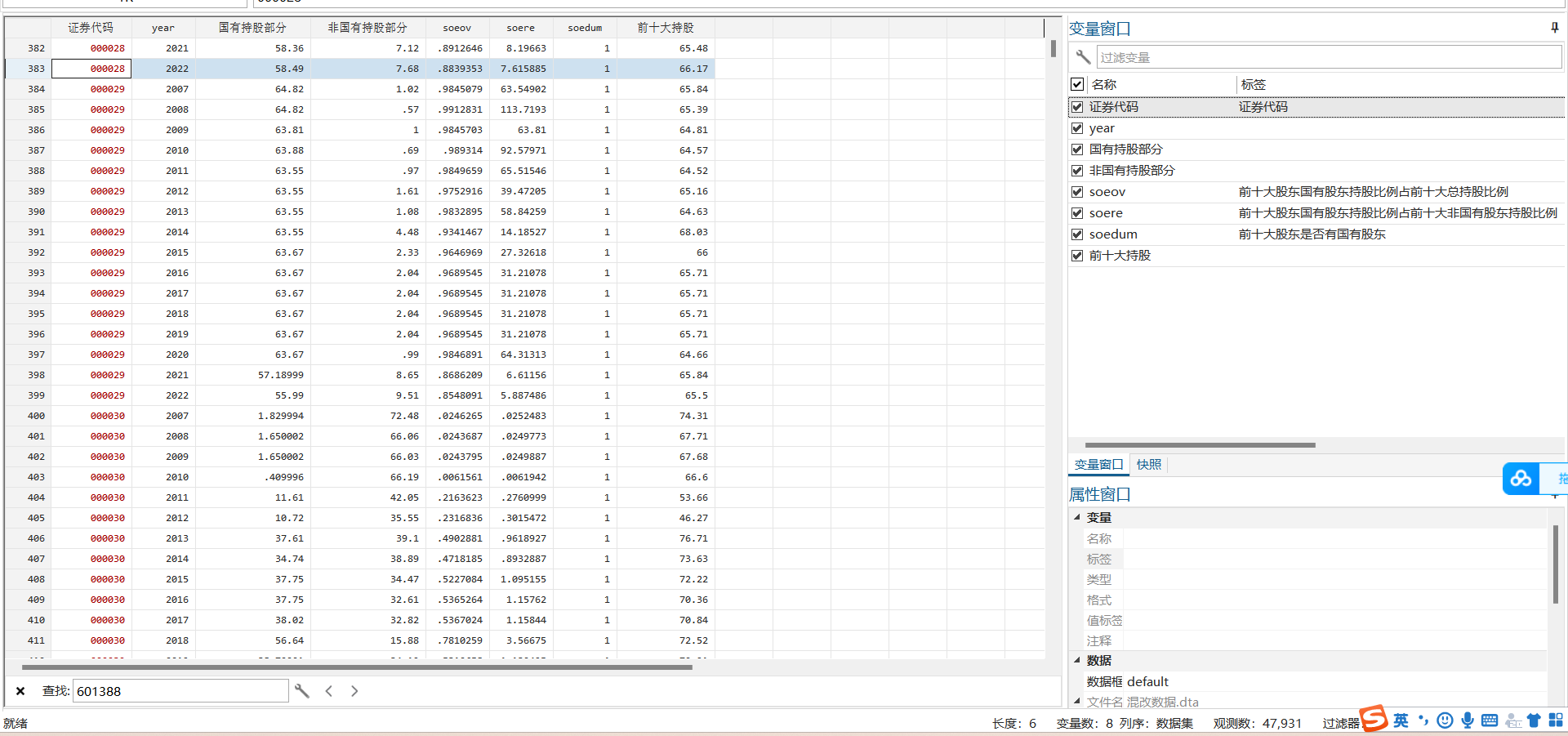
Task: Switch the input language using 英 indicator
Action: 1401,720
